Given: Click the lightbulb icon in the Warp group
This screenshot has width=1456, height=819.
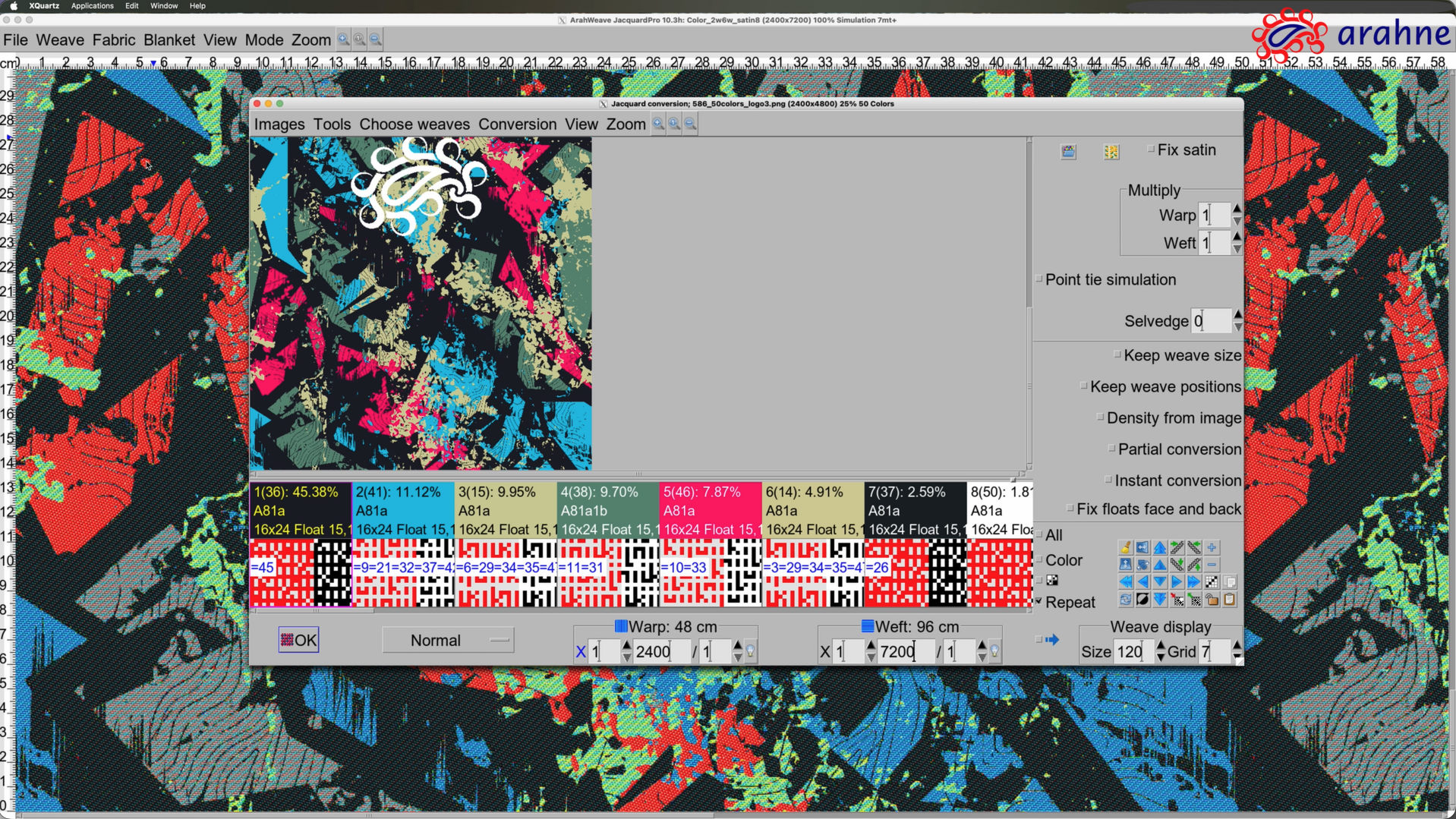Looking at the screenshot, I should [750, 651].
